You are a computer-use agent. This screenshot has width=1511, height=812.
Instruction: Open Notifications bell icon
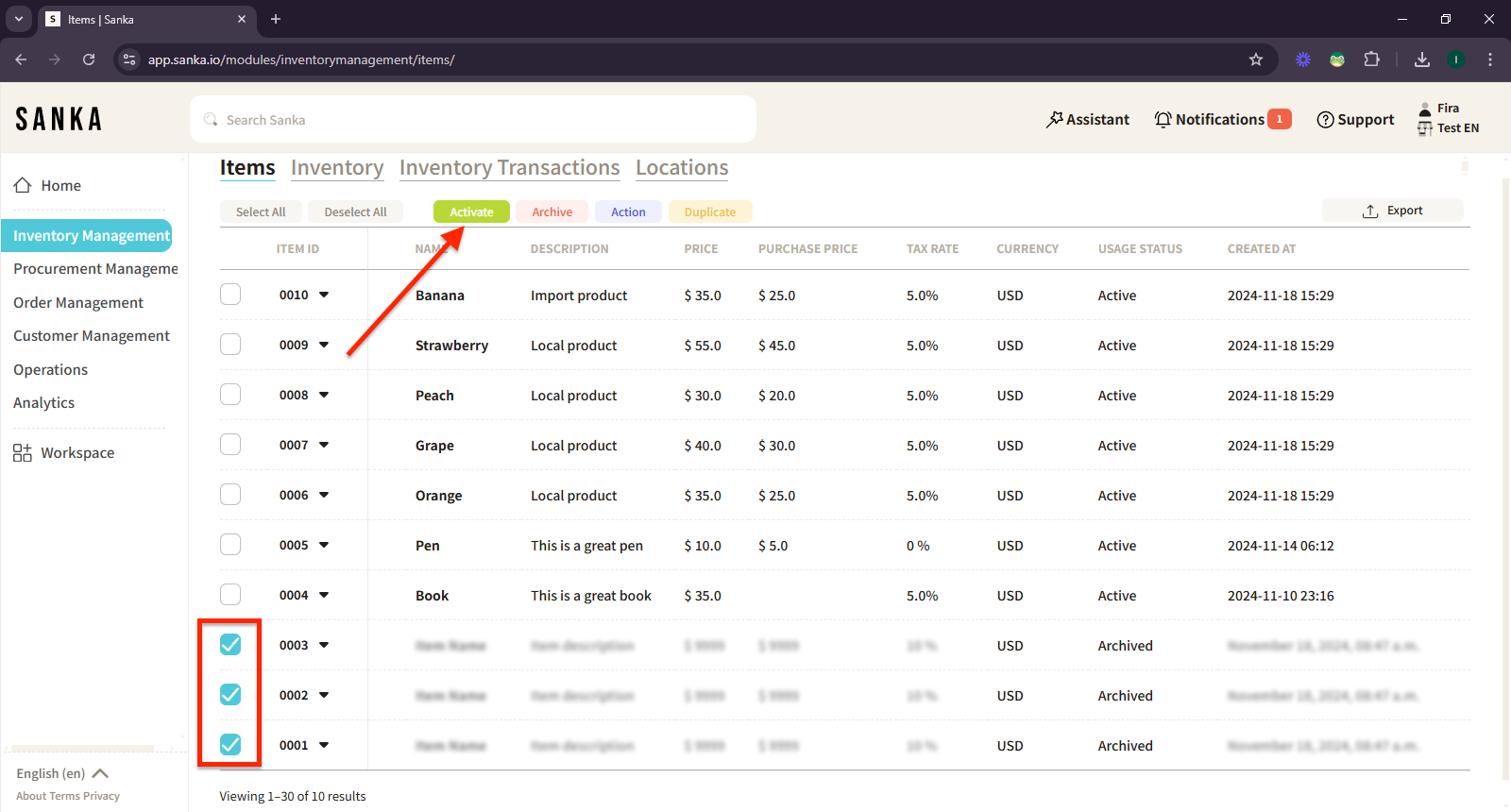pyautogui.click(x=1163, y=120)
